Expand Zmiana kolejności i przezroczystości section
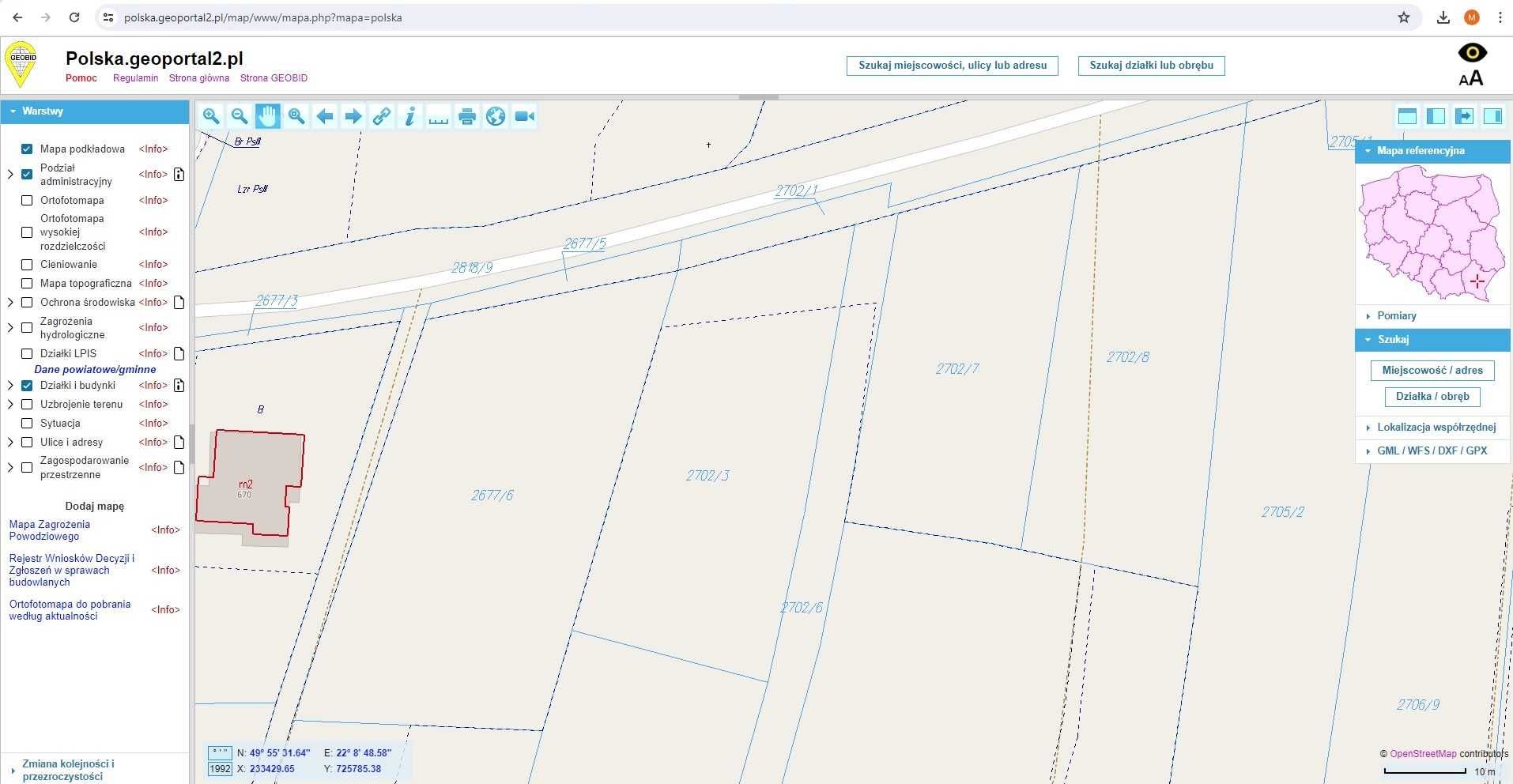The height and width of the screenshot is (784, 1513). click(95, 770)
